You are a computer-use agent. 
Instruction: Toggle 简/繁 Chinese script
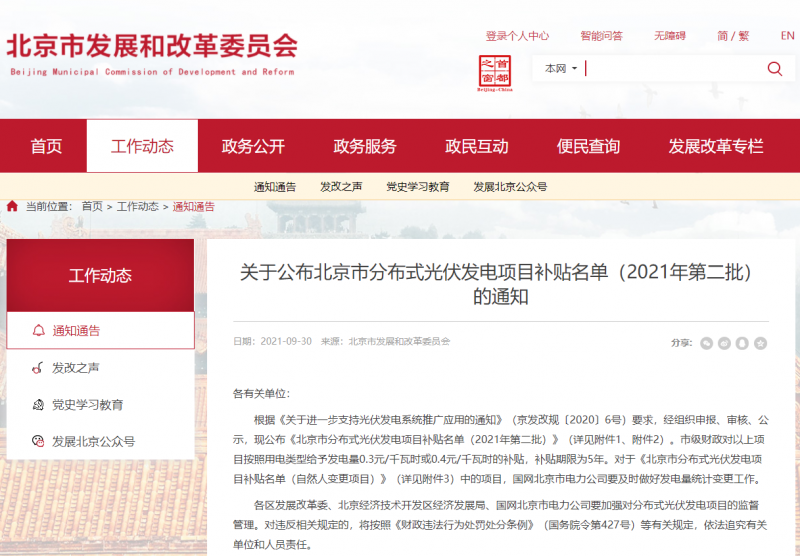(x=732, y=36)
